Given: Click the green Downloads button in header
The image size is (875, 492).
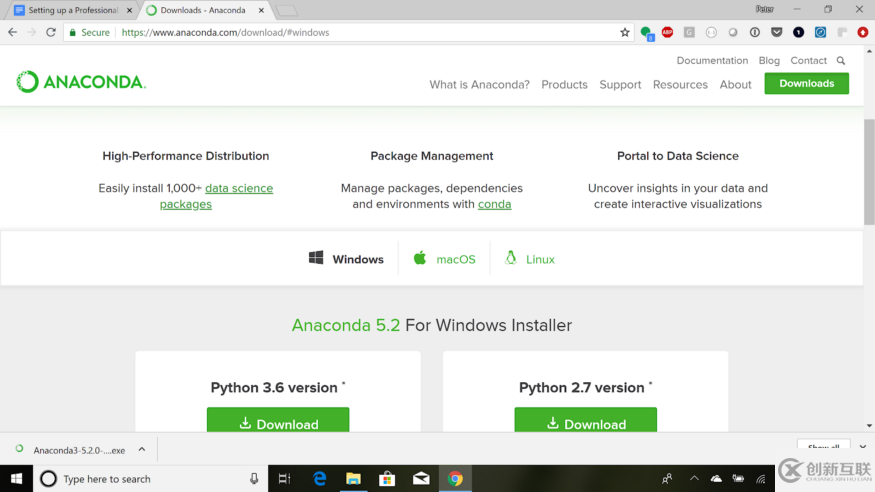Looking at the screenshot, I should coord(806,84).
